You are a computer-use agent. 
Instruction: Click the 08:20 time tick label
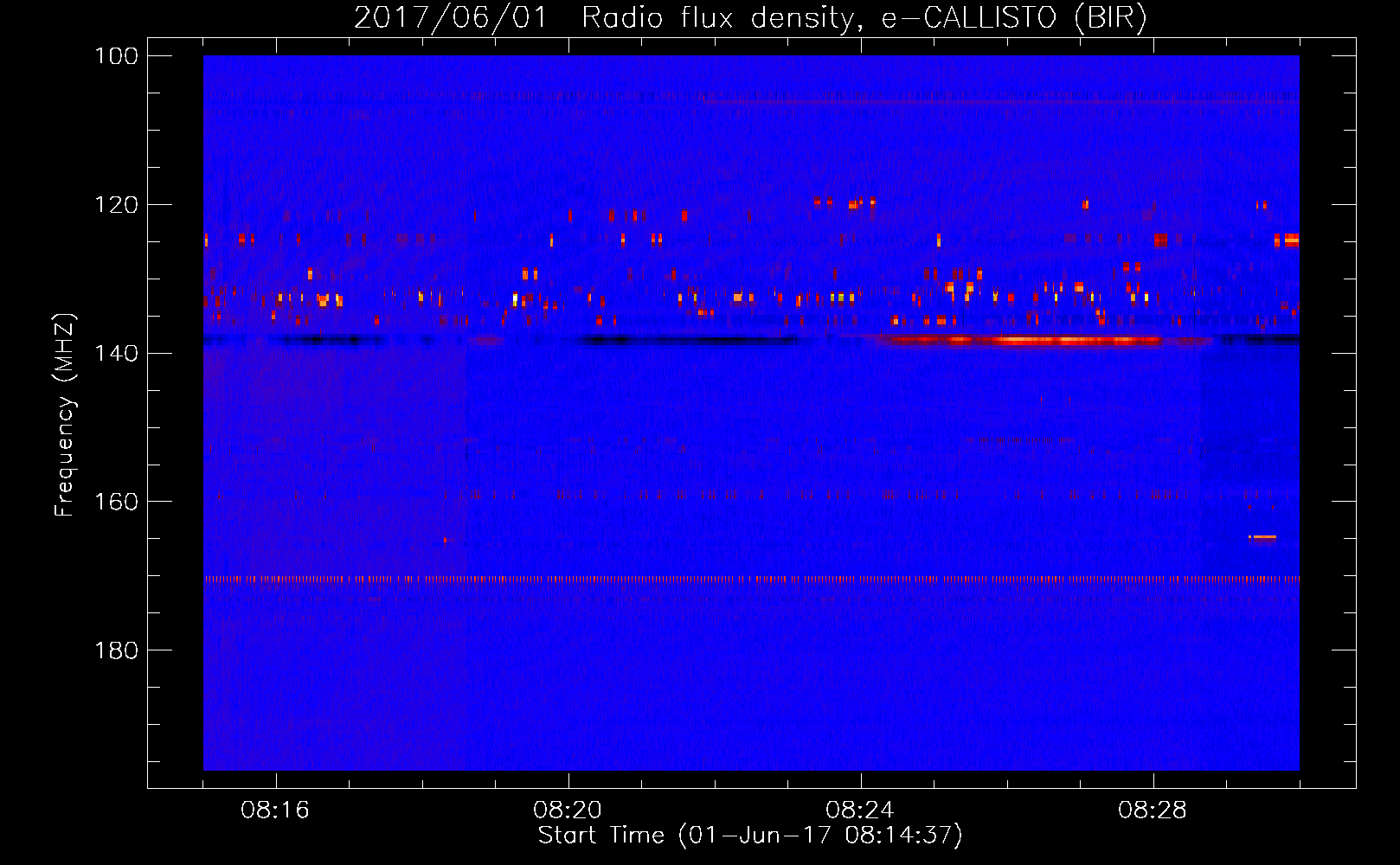click(x=568, y=811)
